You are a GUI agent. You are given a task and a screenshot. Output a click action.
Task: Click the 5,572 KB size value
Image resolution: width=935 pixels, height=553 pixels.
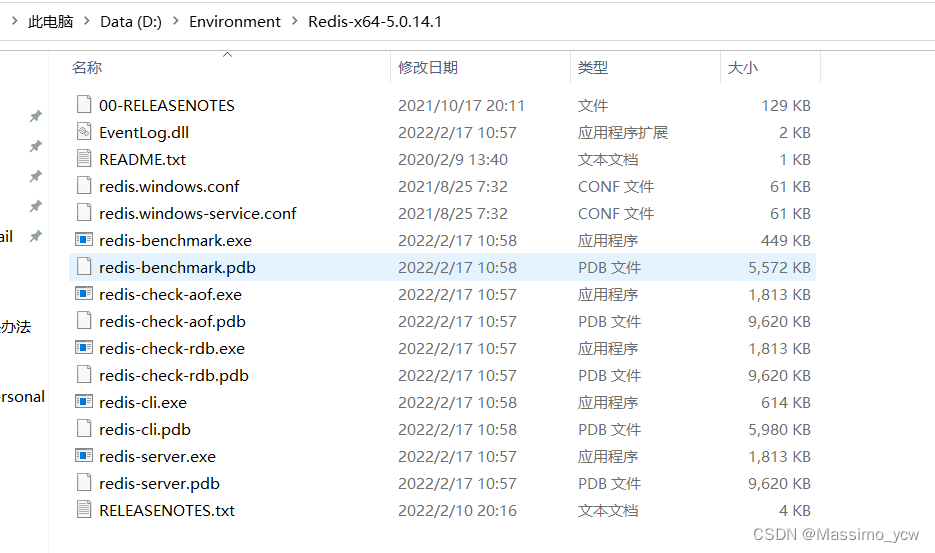point(779,267)
